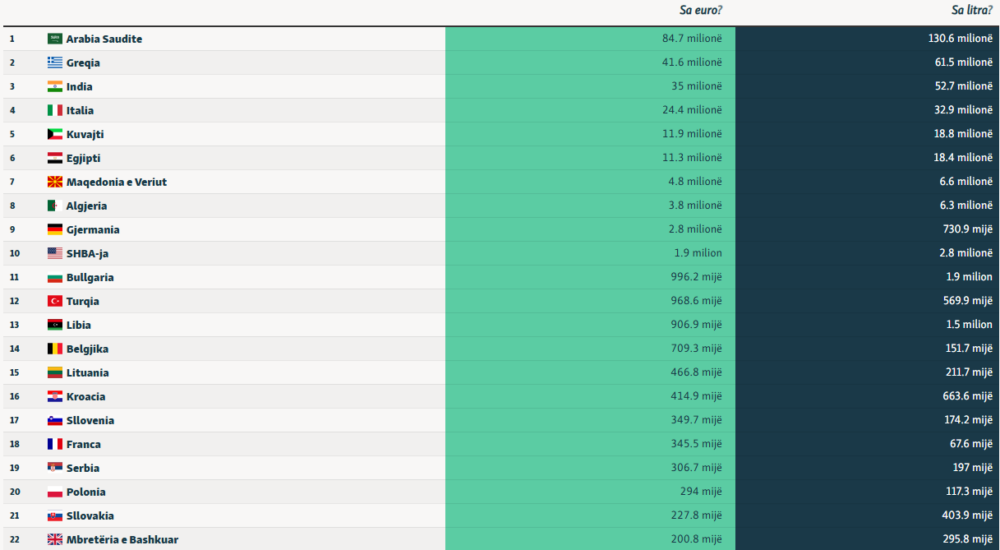The width and height of the screenshot is (1000, 550).
Task: Select the Bullgaria row name
Action: coord(90,278)
